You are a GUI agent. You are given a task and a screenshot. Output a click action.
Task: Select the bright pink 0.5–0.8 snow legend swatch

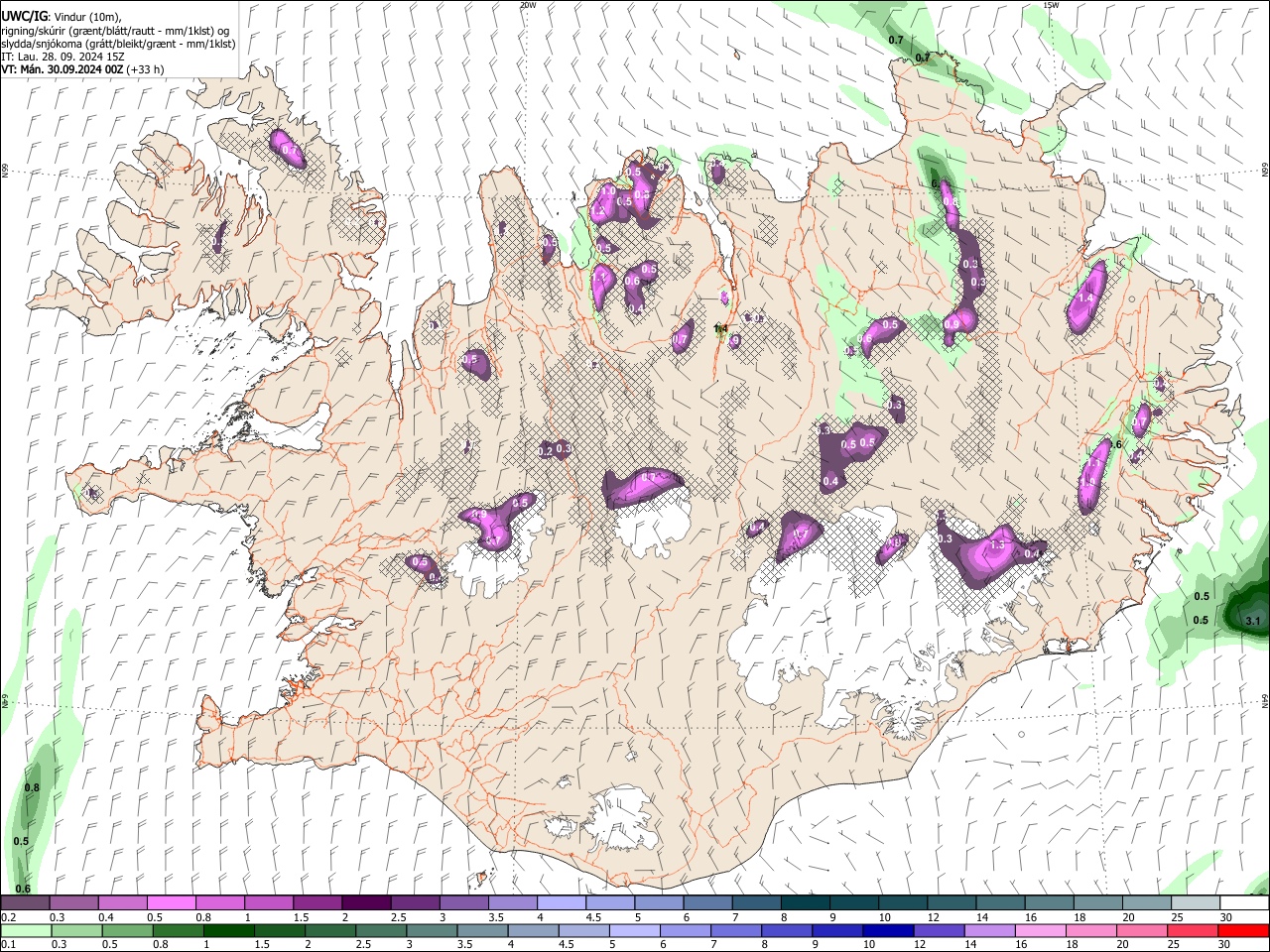pyautogui.click(x=171, y=903)
